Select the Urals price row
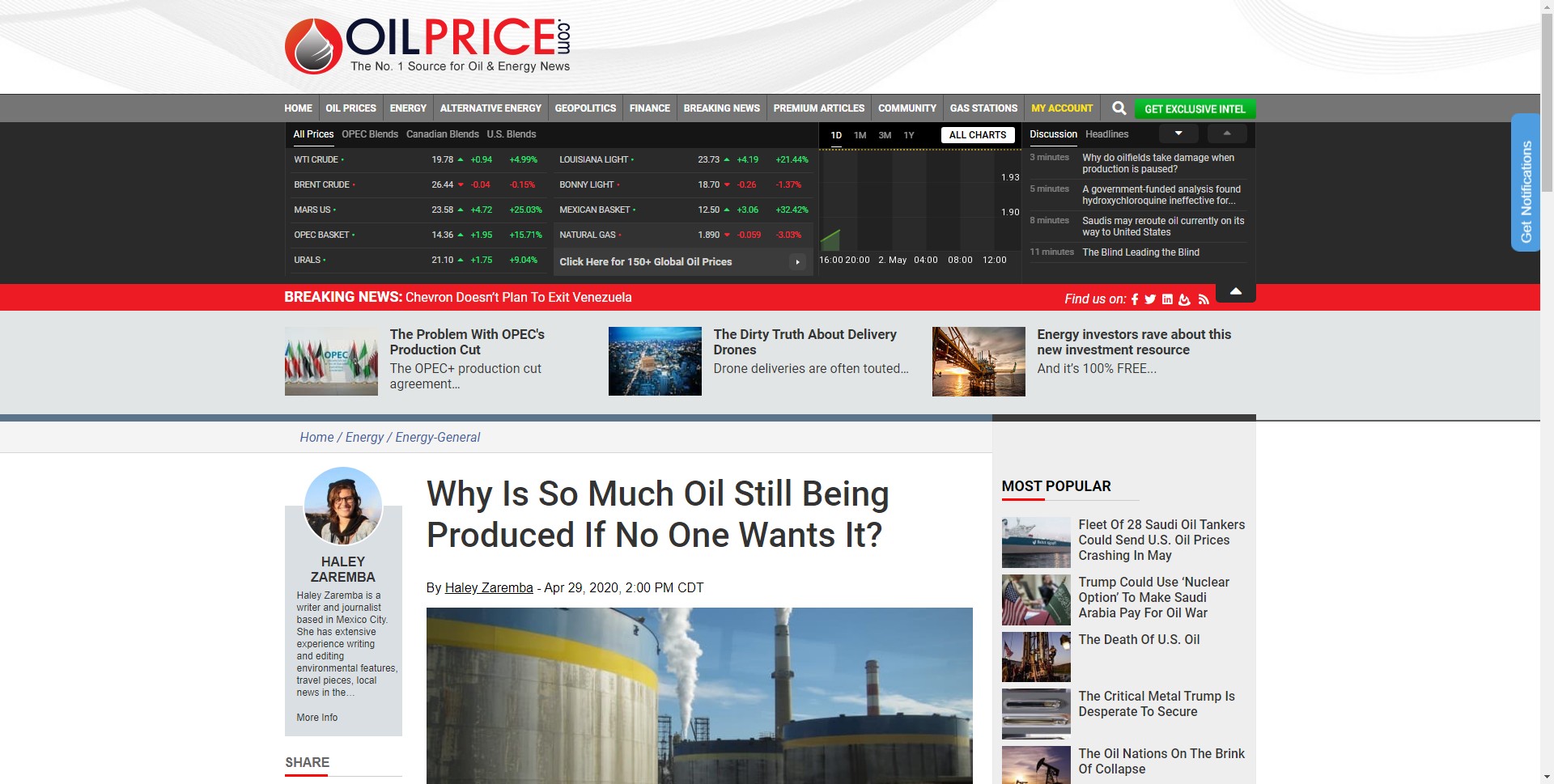 418,261
